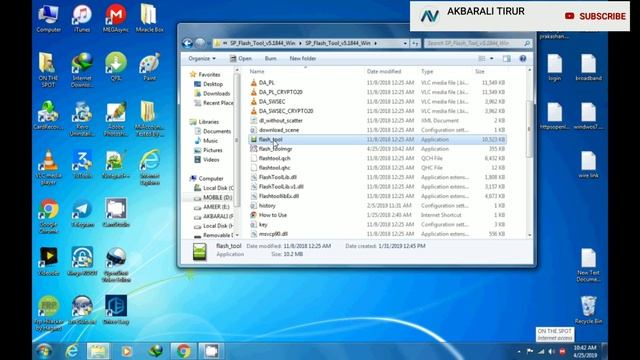Screen dimensions: 640x360
Task: Select the AMEER (E:) drive
Action: coord(211,207)
